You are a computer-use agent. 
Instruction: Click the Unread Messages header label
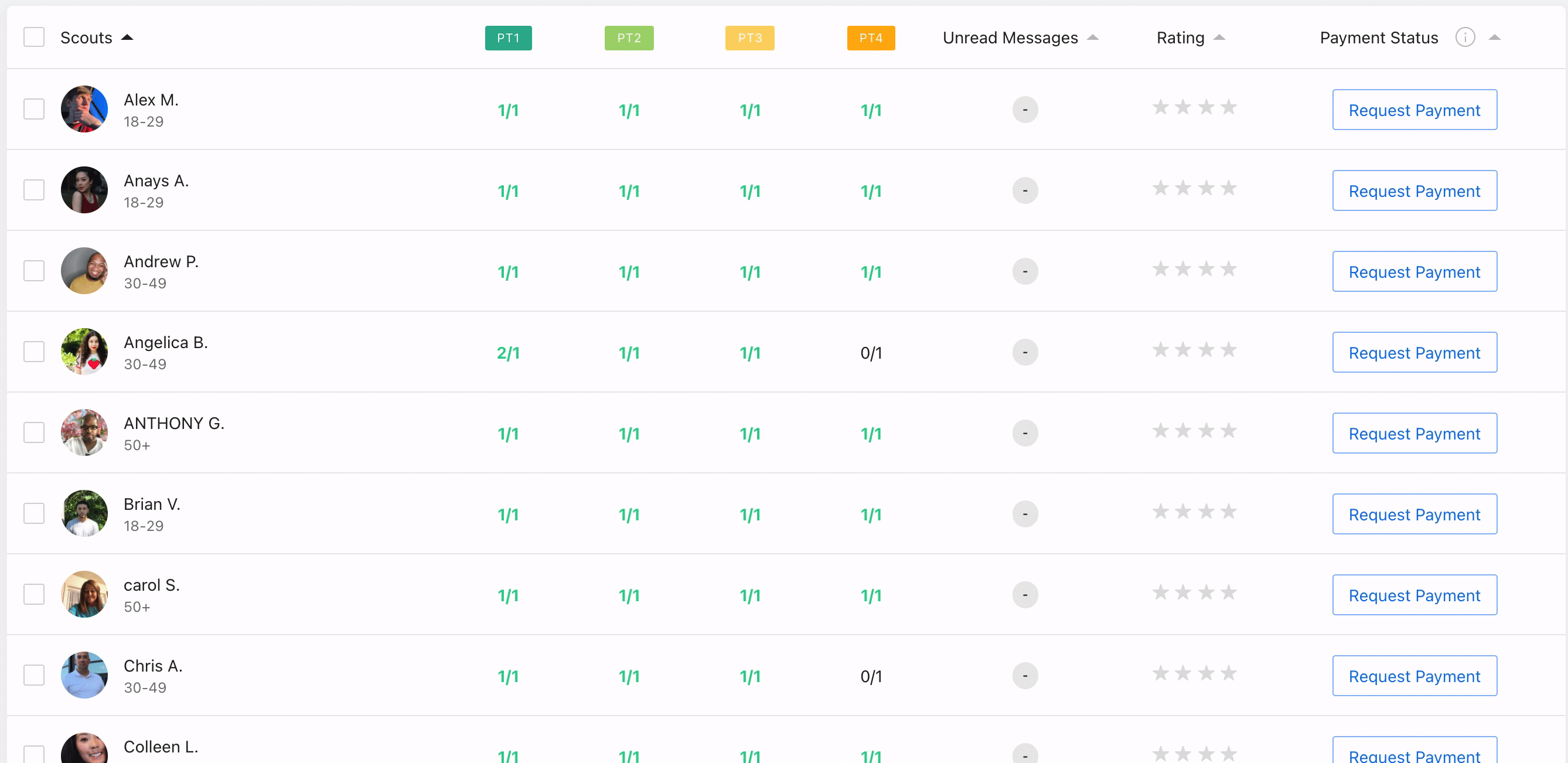[x=1010, y=38]
